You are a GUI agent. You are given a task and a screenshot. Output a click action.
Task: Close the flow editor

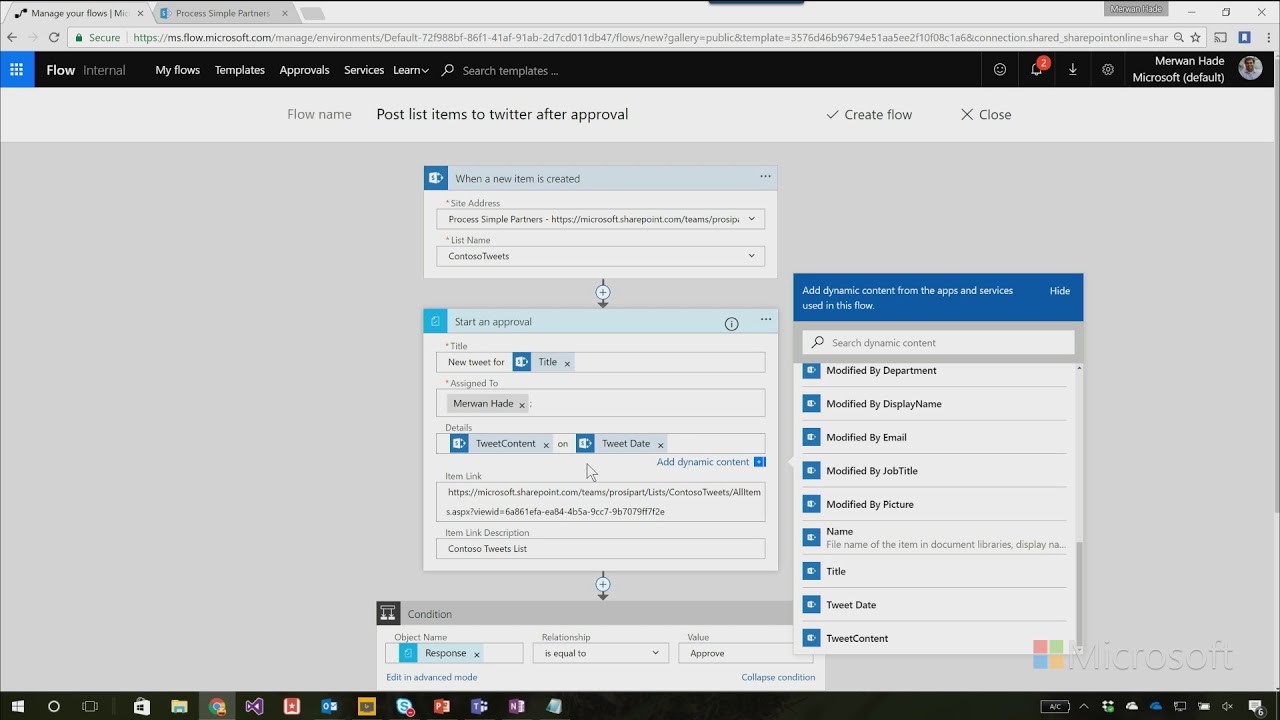click(x=986, y=115)
